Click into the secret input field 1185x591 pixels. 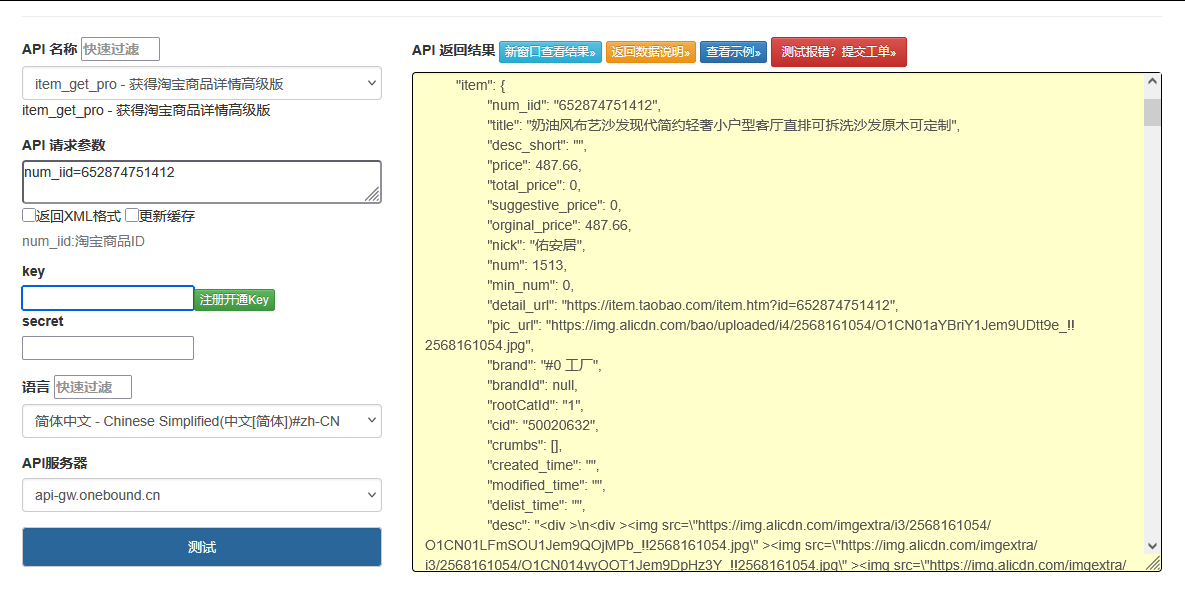tap(108, 348)
